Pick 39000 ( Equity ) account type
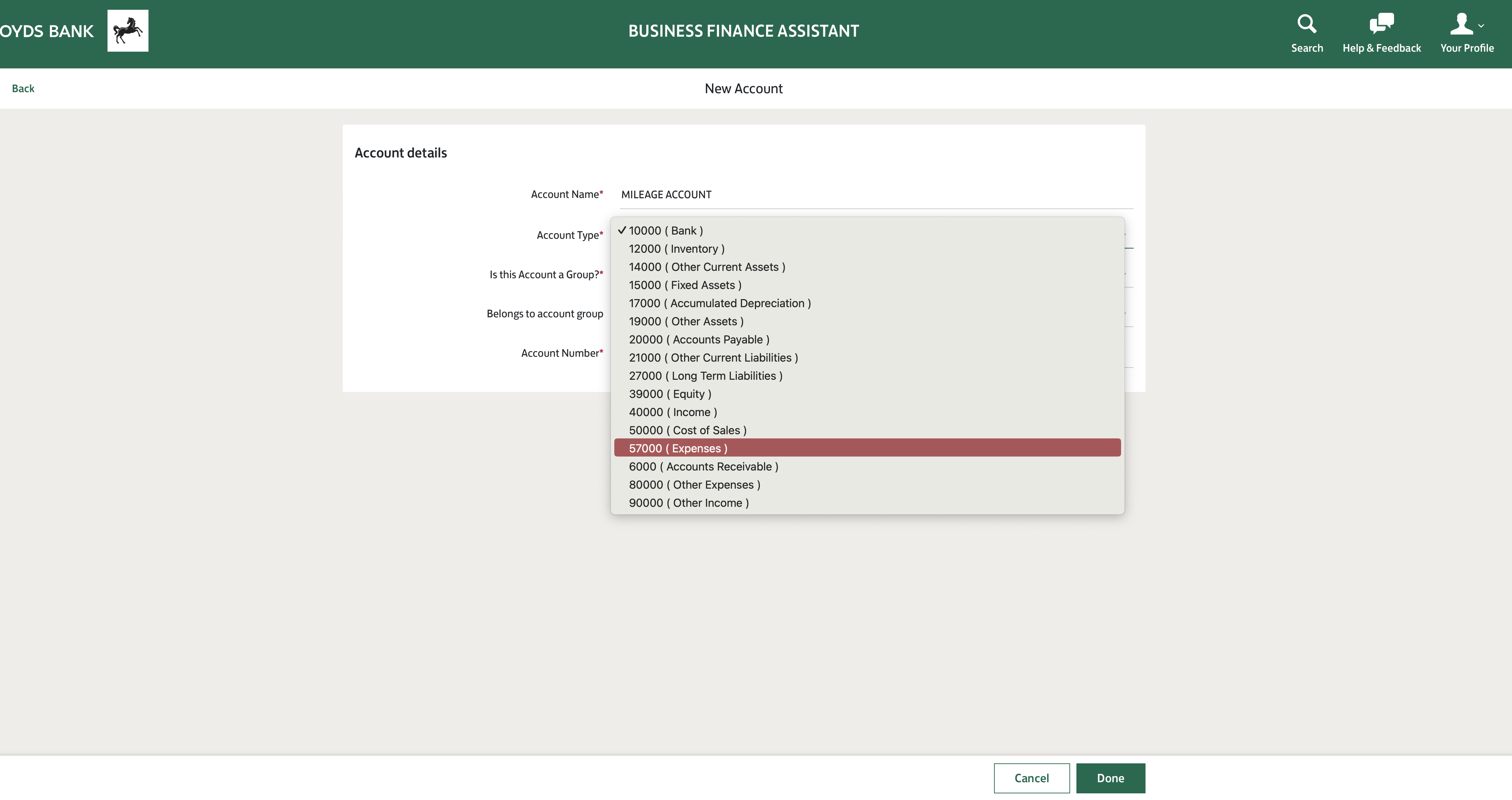Image resolution: width=1512 pixels, height=800 pixels. pos(868,394)
